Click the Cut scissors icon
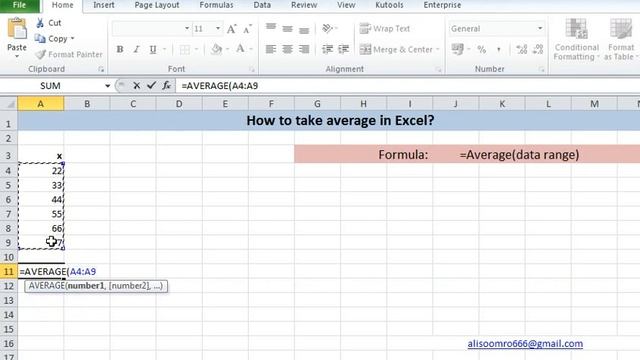 pos(40,23)
